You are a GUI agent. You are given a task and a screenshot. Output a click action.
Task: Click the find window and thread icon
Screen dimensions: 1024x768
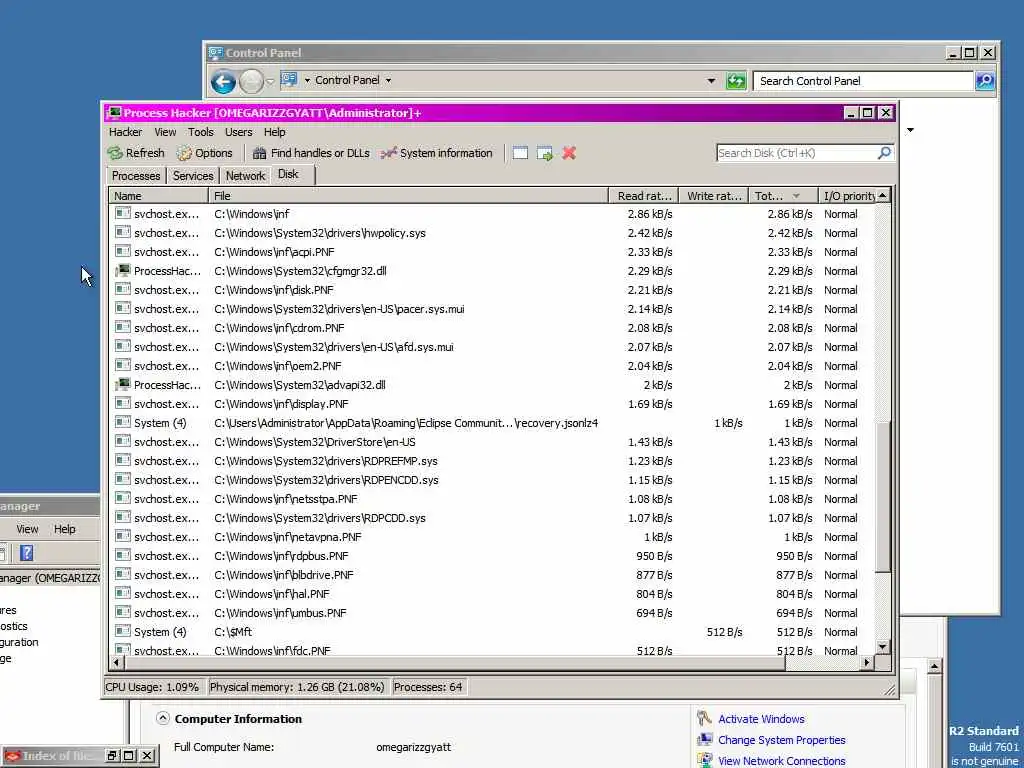pos(545,153)
